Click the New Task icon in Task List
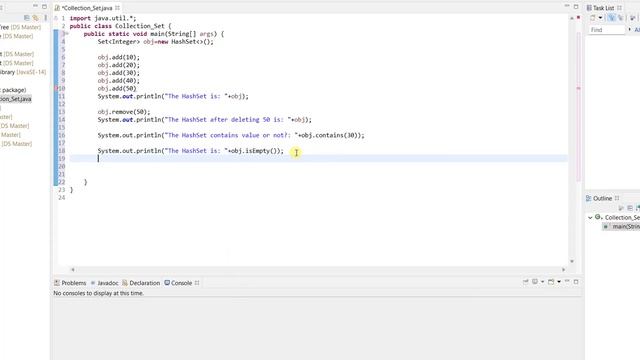This screenshot has height=360, width=640. [593, 18]
